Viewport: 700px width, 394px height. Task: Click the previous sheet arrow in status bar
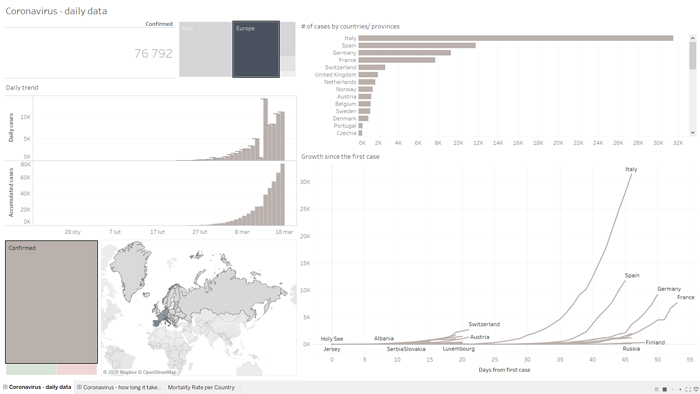[673, 390]
